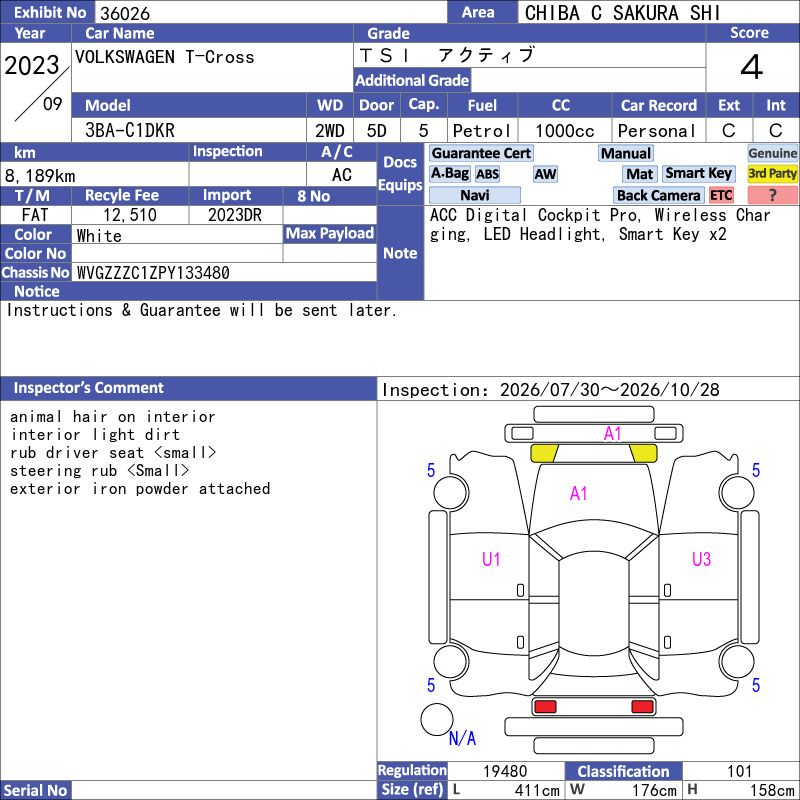
Task: Select the Back Camera badge
Action: (x=658, y=195)
